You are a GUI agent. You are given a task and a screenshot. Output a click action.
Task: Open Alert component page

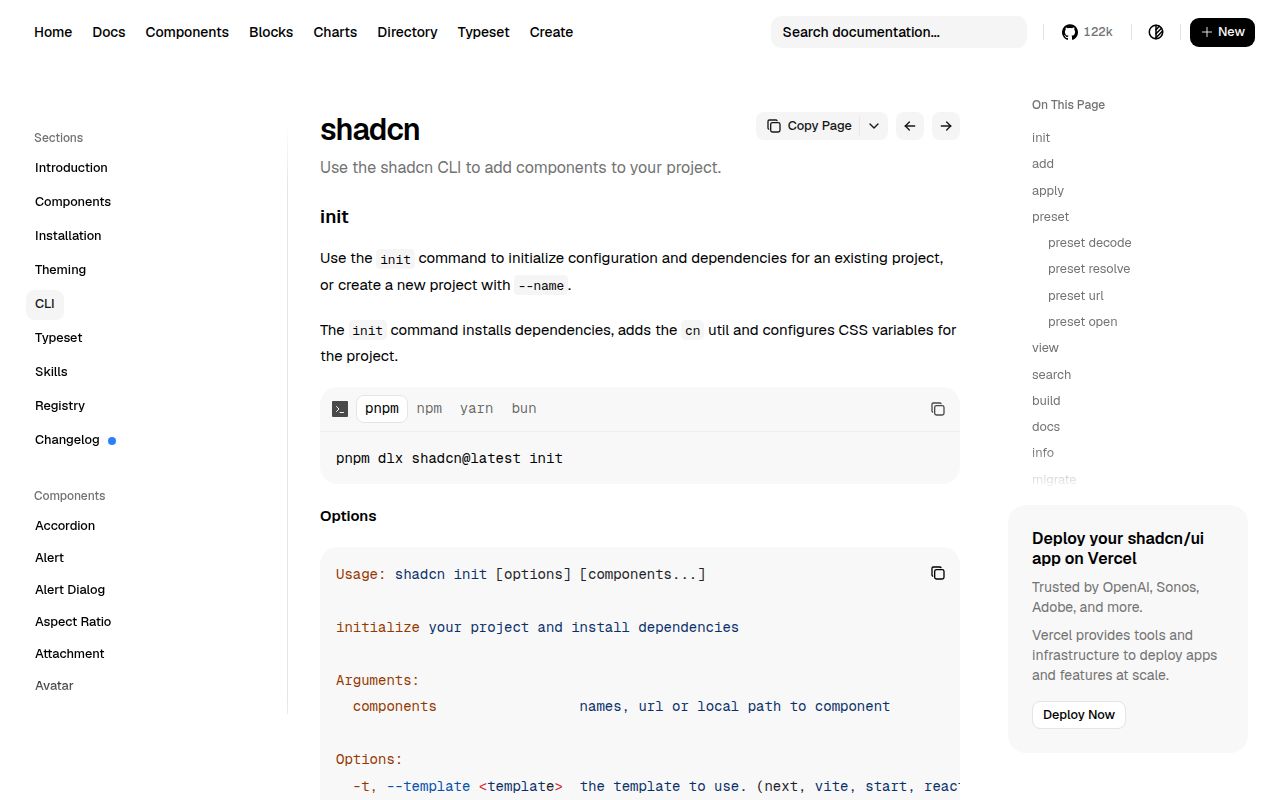pyautogui.click(x=49, y=558)
